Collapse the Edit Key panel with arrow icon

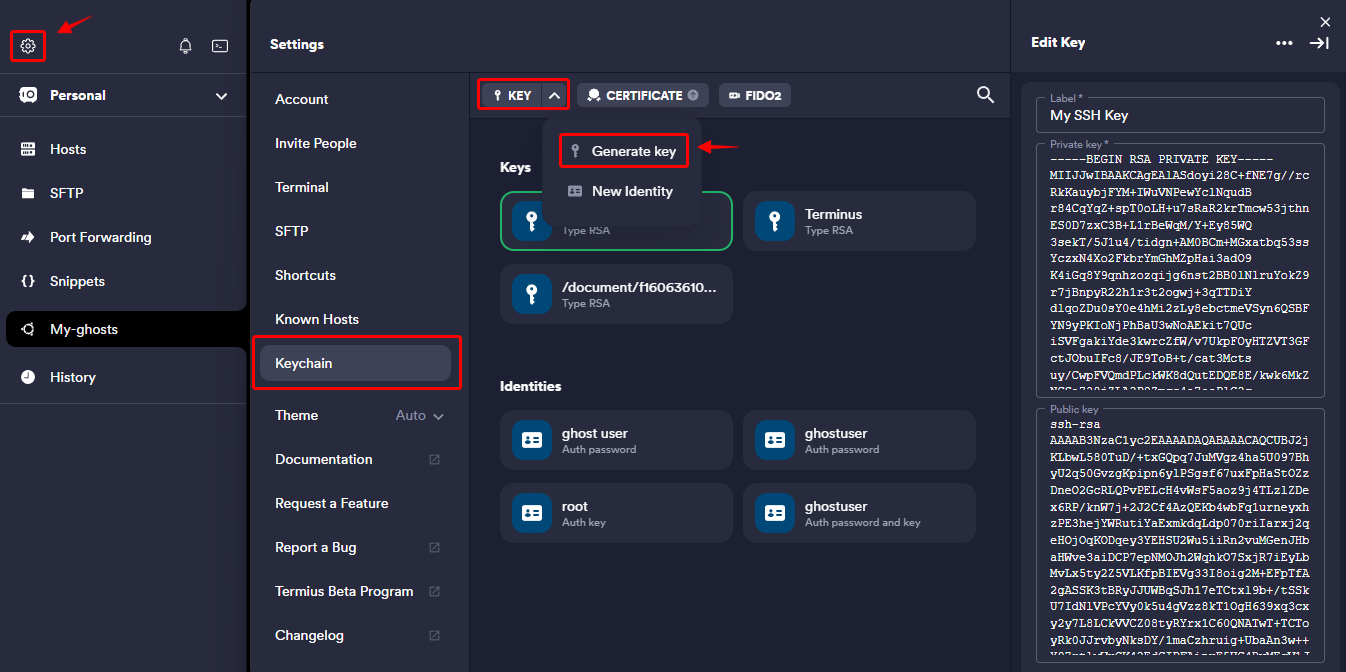pyautogui.click(x=1319, y=43)
